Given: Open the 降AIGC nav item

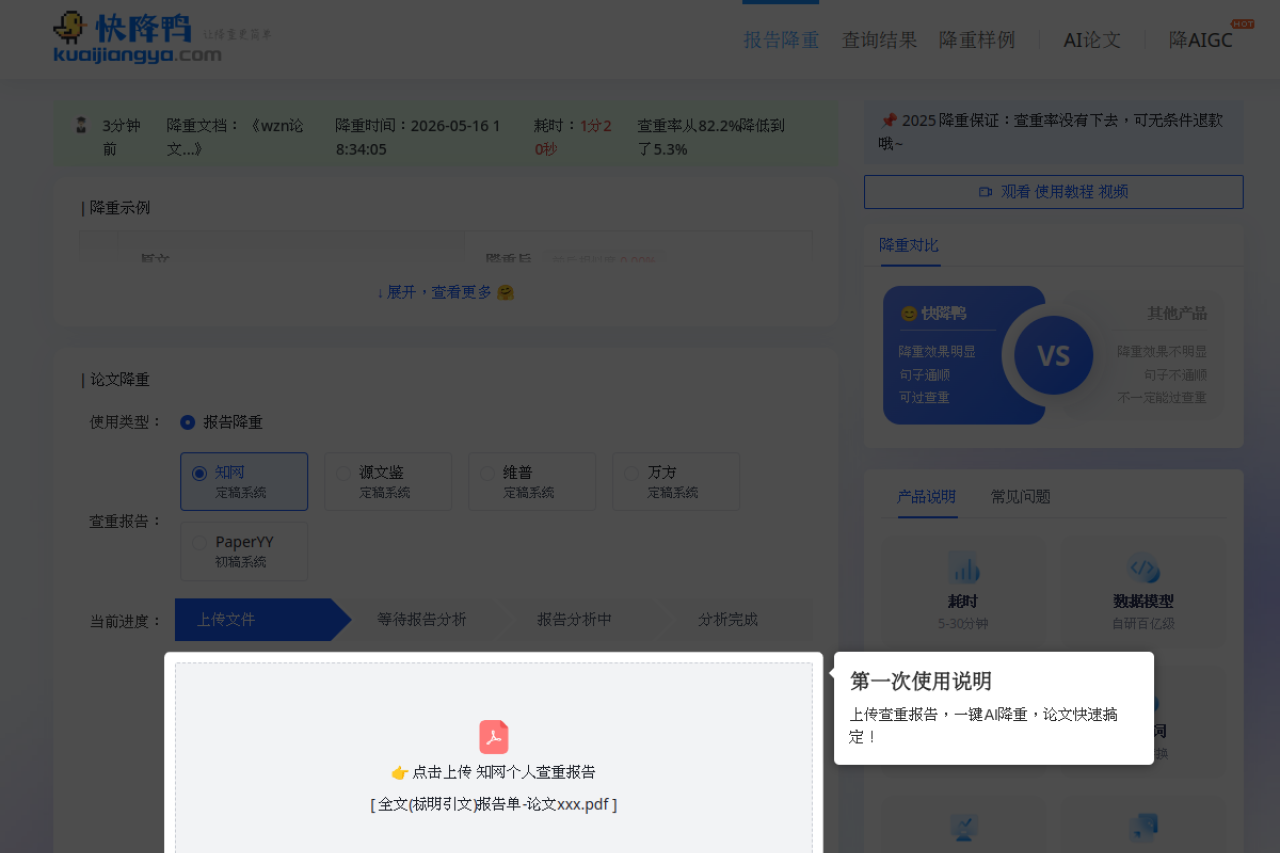Looking at the screenshot, I should coord(1200,40).
